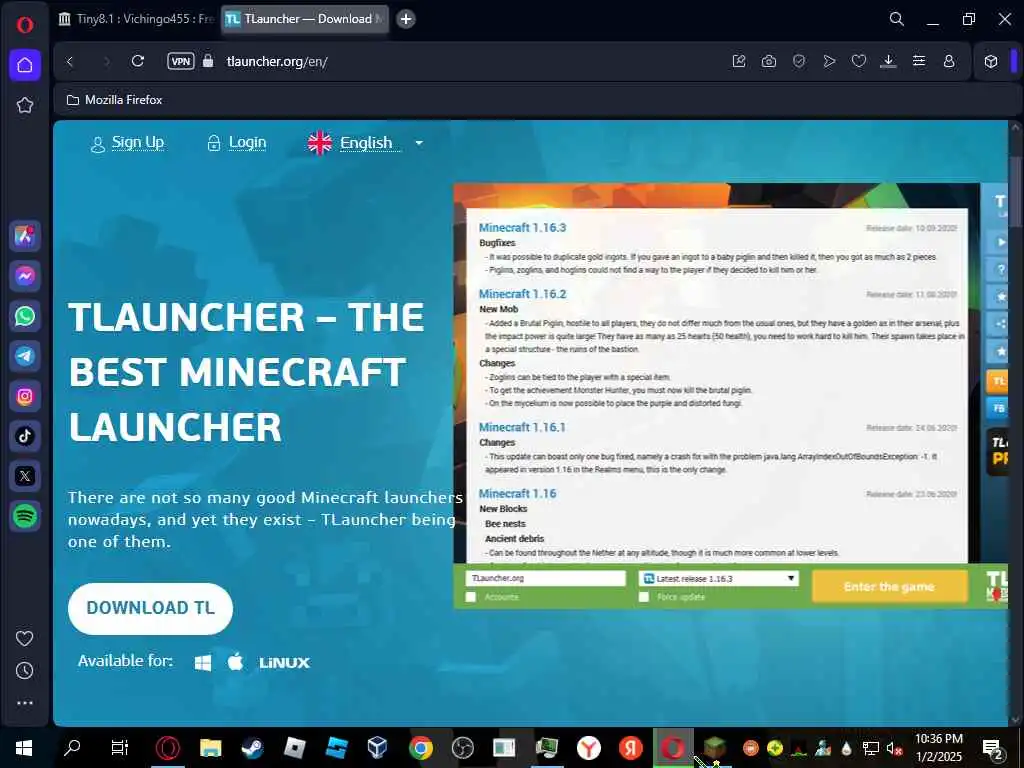
Task: Choose the LINUX platform logo
Action: pyautogui.click(x=285, y=663)
